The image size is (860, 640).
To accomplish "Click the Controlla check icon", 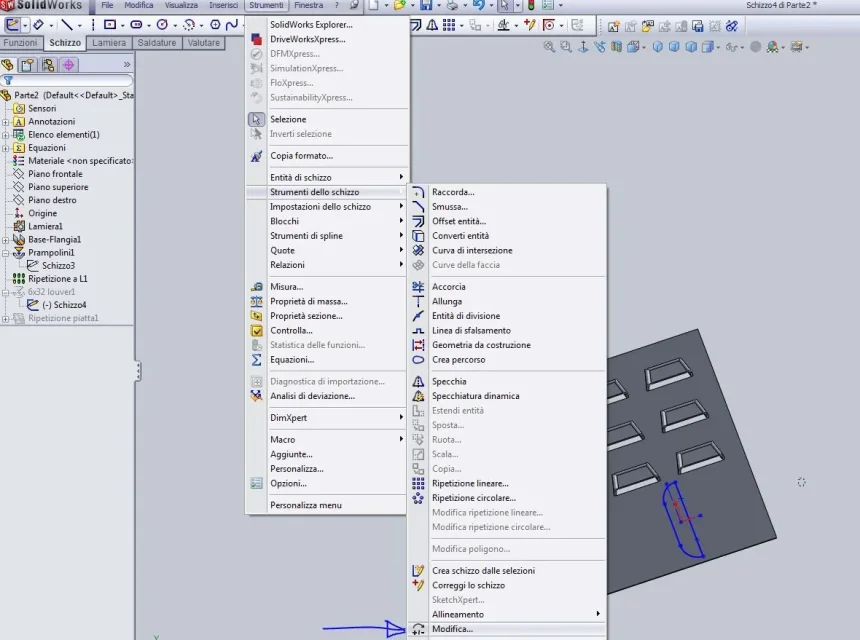I will 256,331.
